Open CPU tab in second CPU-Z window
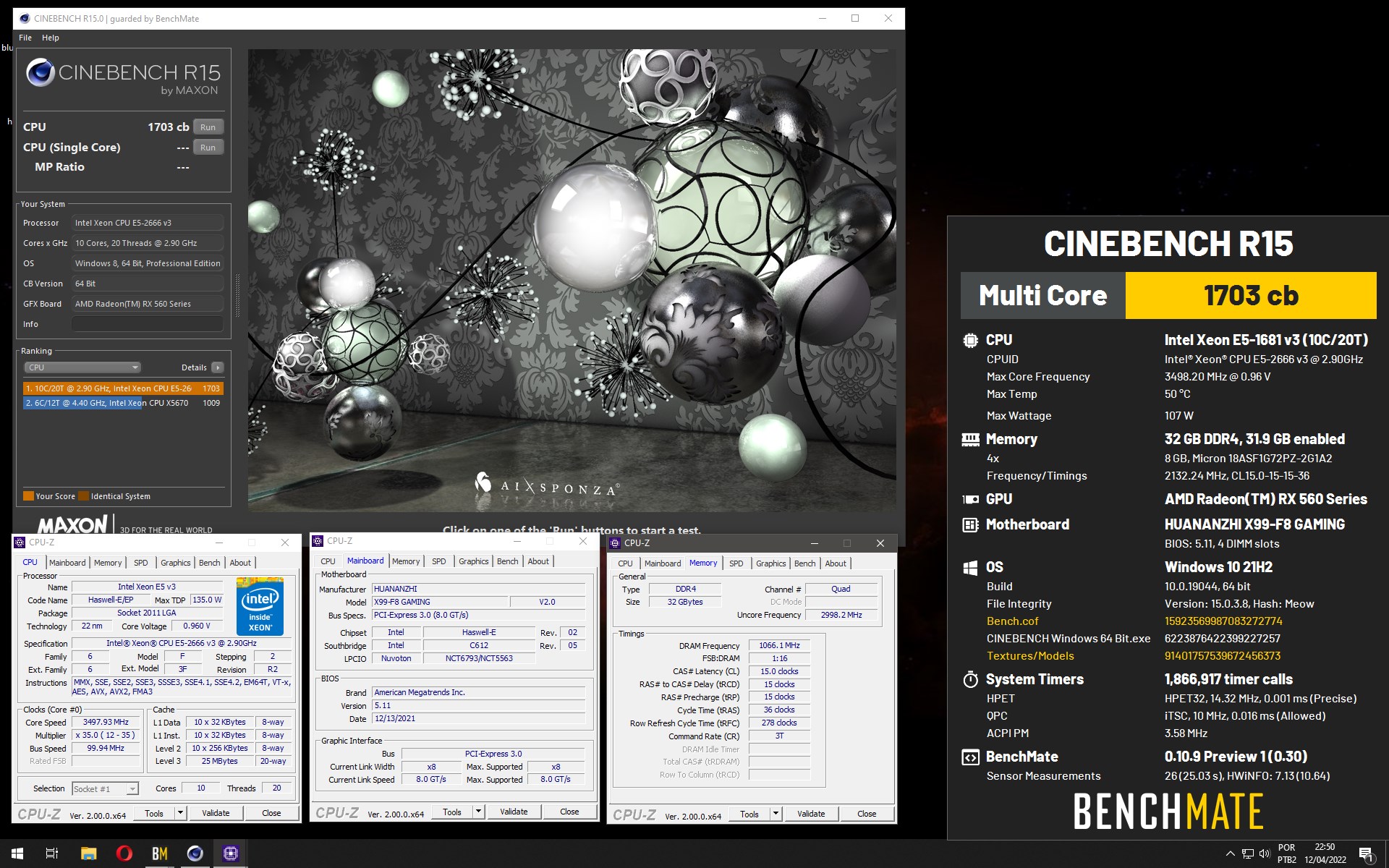The height and width of the screenshot is (868, 1389). tap(328, 561)
